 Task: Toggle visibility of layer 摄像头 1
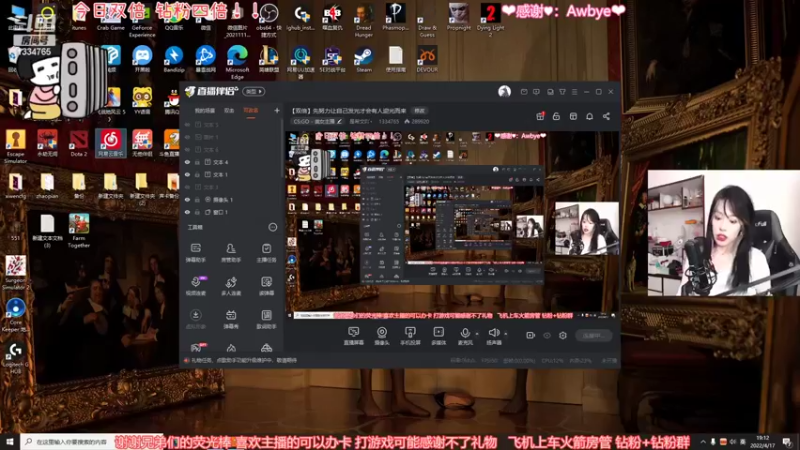pyautogui.click(x=187, y=199)
